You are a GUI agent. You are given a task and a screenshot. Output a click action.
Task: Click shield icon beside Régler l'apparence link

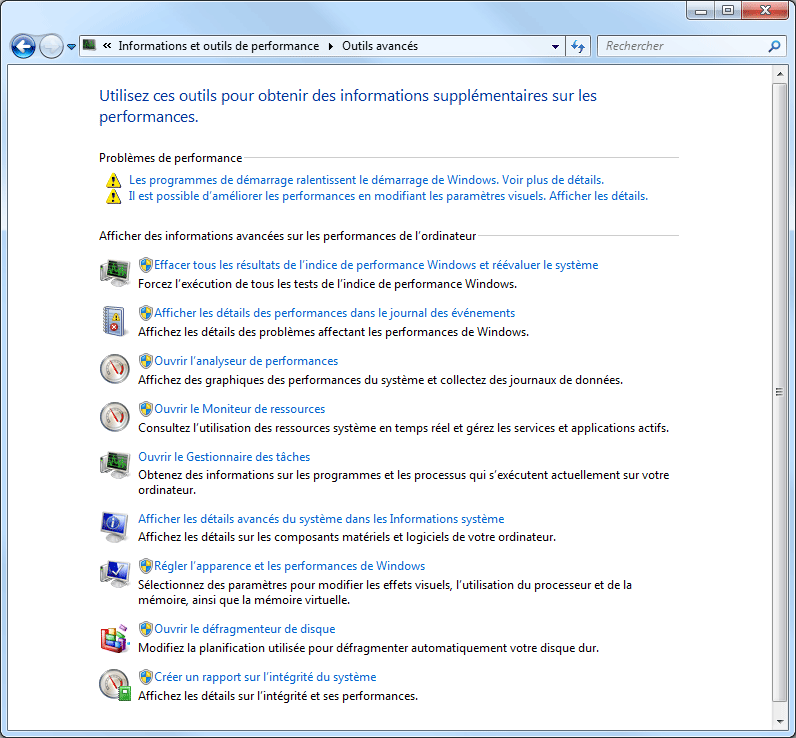pos(146,566)
